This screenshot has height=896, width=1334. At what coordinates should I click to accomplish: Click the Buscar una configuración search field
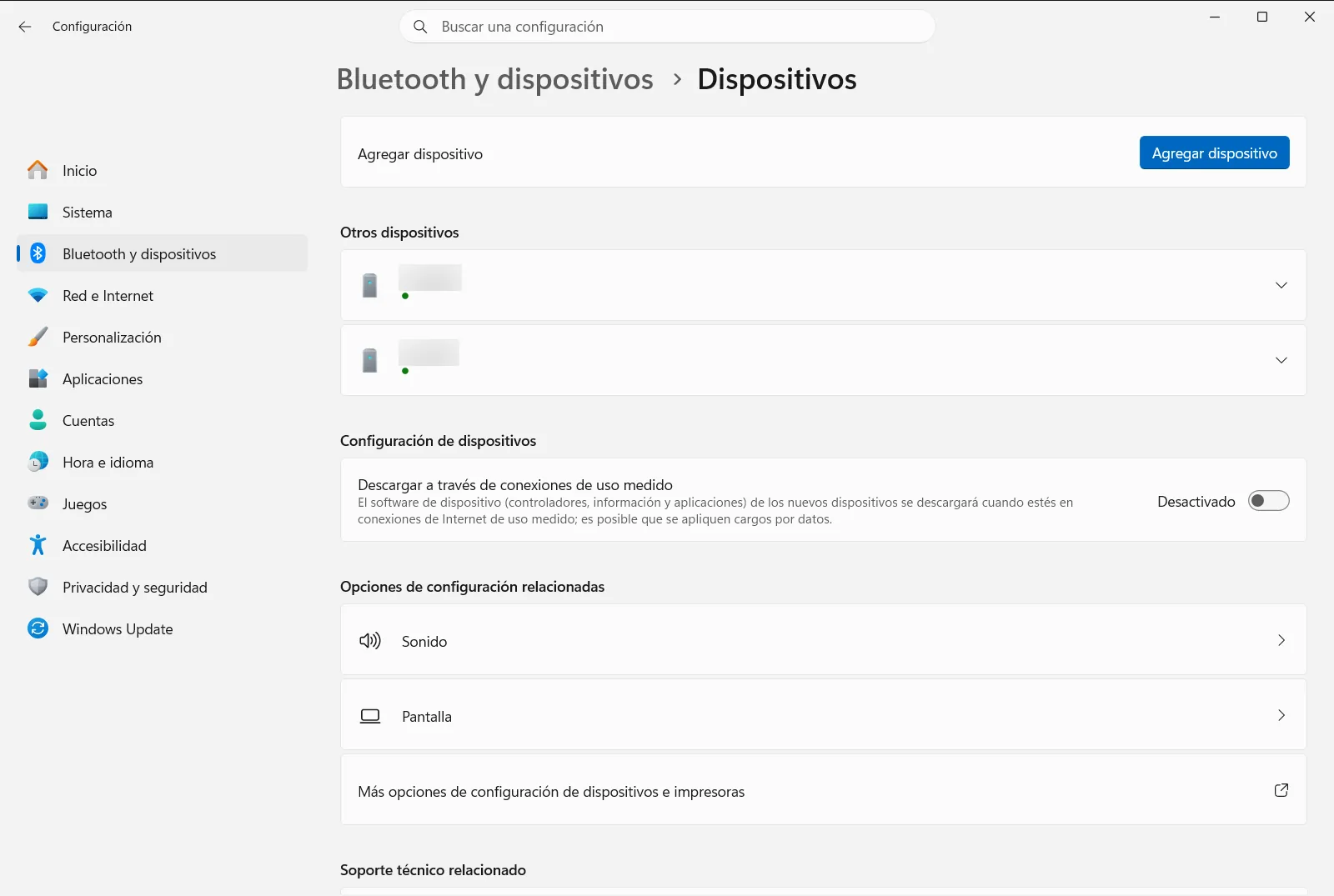667,27
